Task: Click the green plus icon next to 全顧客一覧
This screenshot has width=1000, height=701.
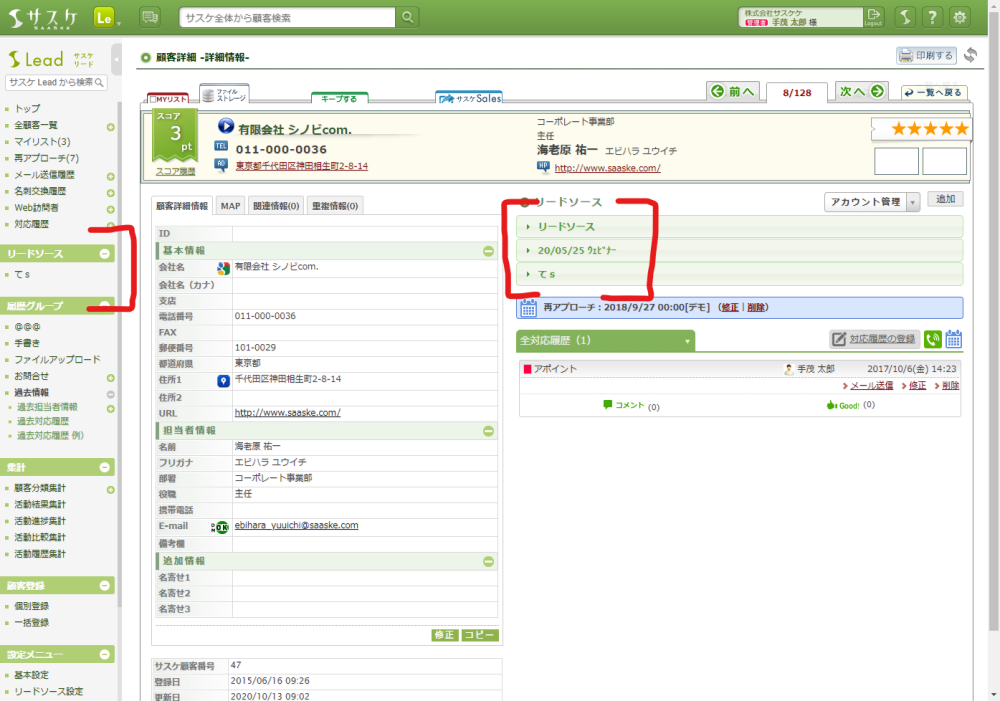Action: click(x=110, y=127)
